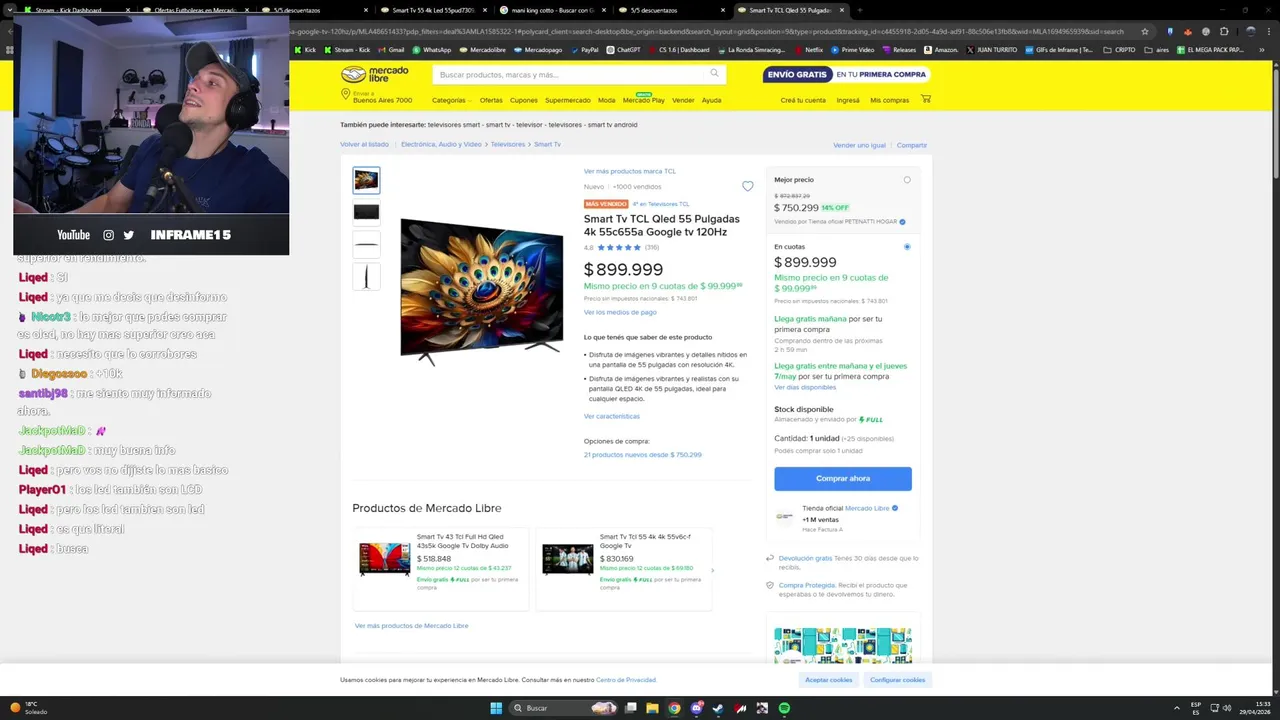Click Configurar cookies button
This screenshot has width=1280, height=720.
coord(898,679)
